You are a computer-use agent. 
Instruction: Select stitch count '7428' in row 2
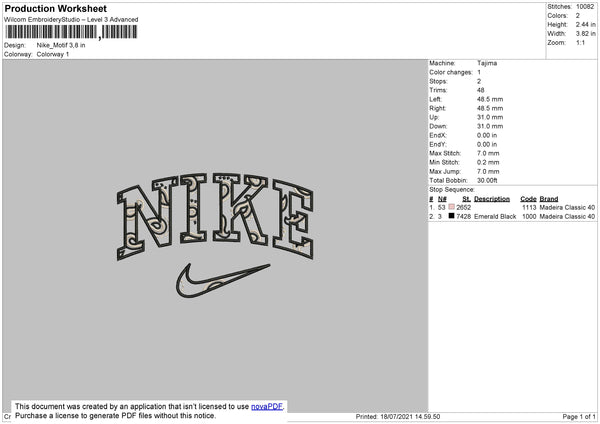click(x=463, y=217)
